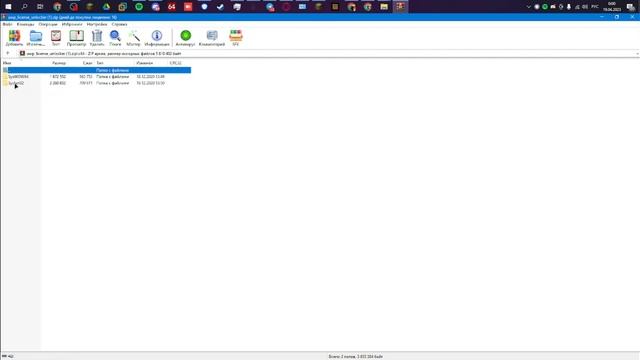Open the Help (Справка) menu
Viewport: 640px width, 360px height.
click(x=119, y=24)
